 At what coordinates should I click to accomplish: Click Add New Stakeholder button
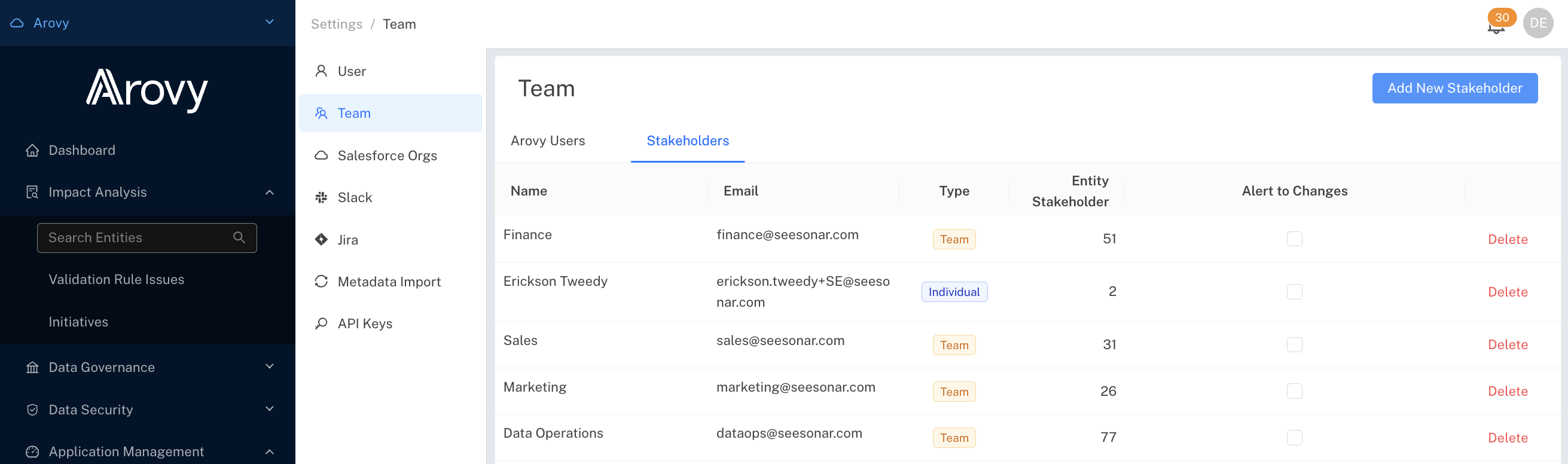(1455, 88)
